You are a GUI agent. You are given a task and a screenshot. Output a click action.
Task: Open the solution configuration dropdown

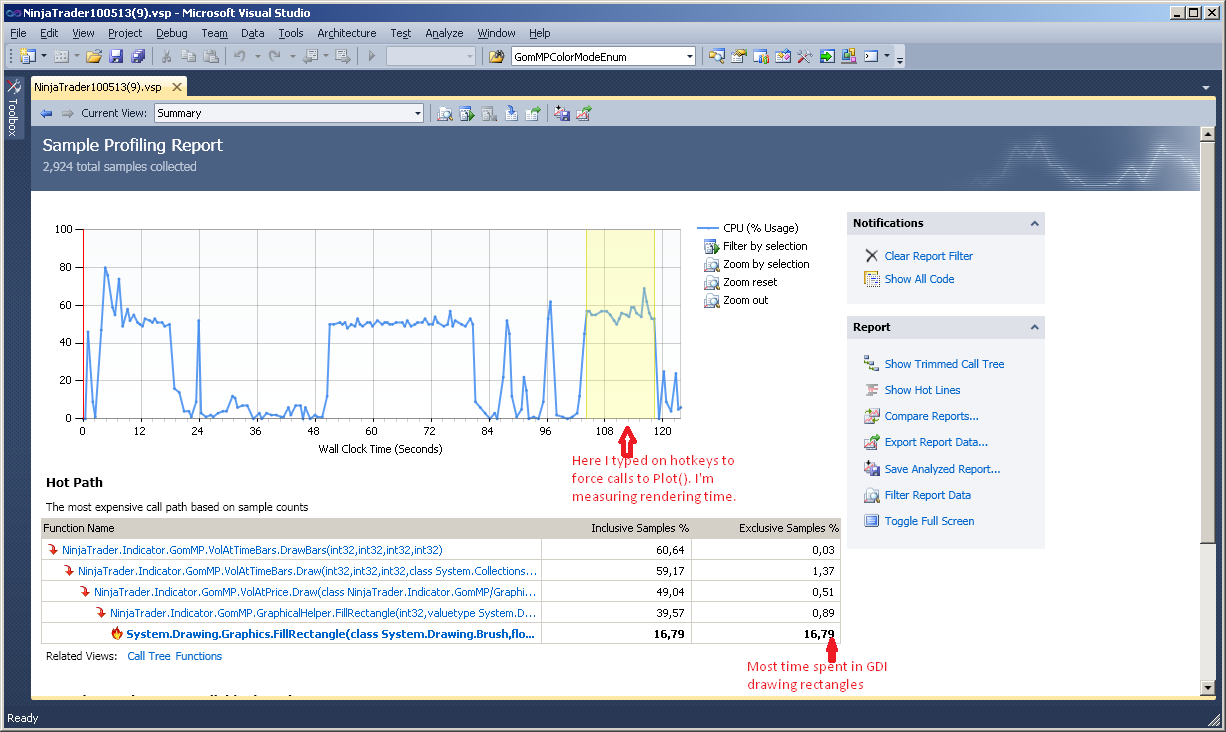click(431, 57)
